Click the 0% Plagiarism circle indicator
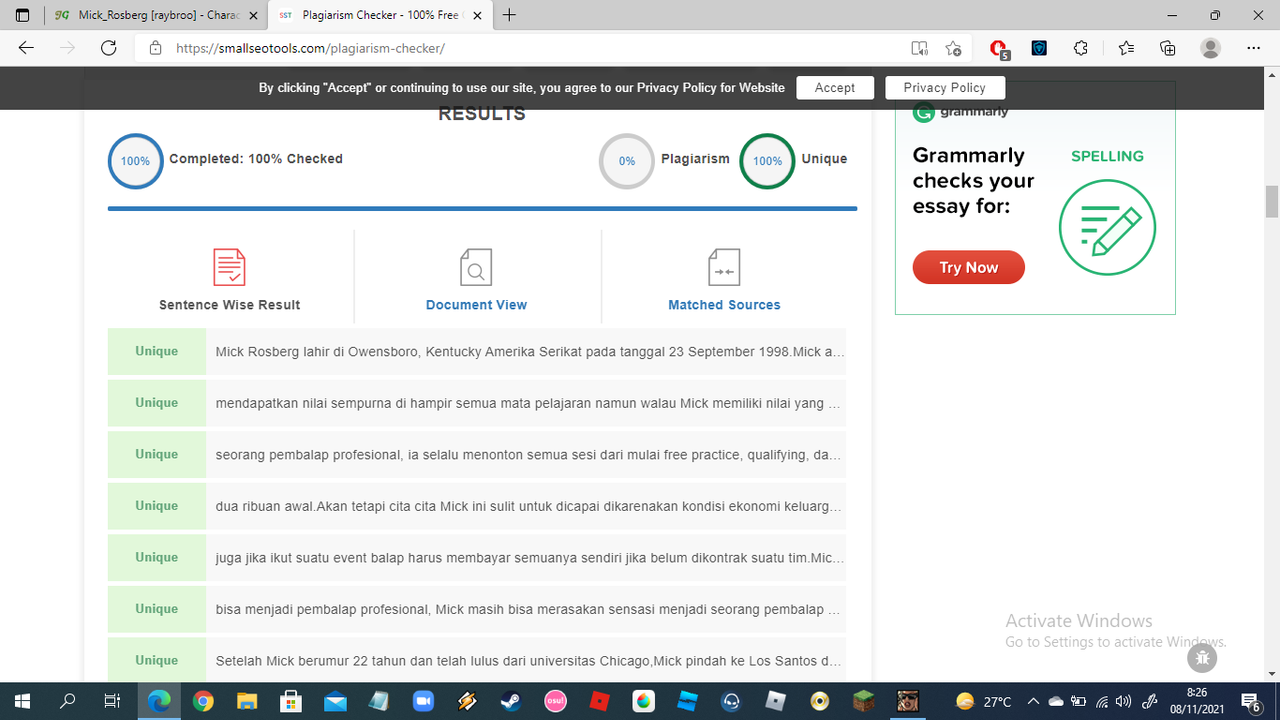This screenshot has width=1280, height=720. pos(627,161)
